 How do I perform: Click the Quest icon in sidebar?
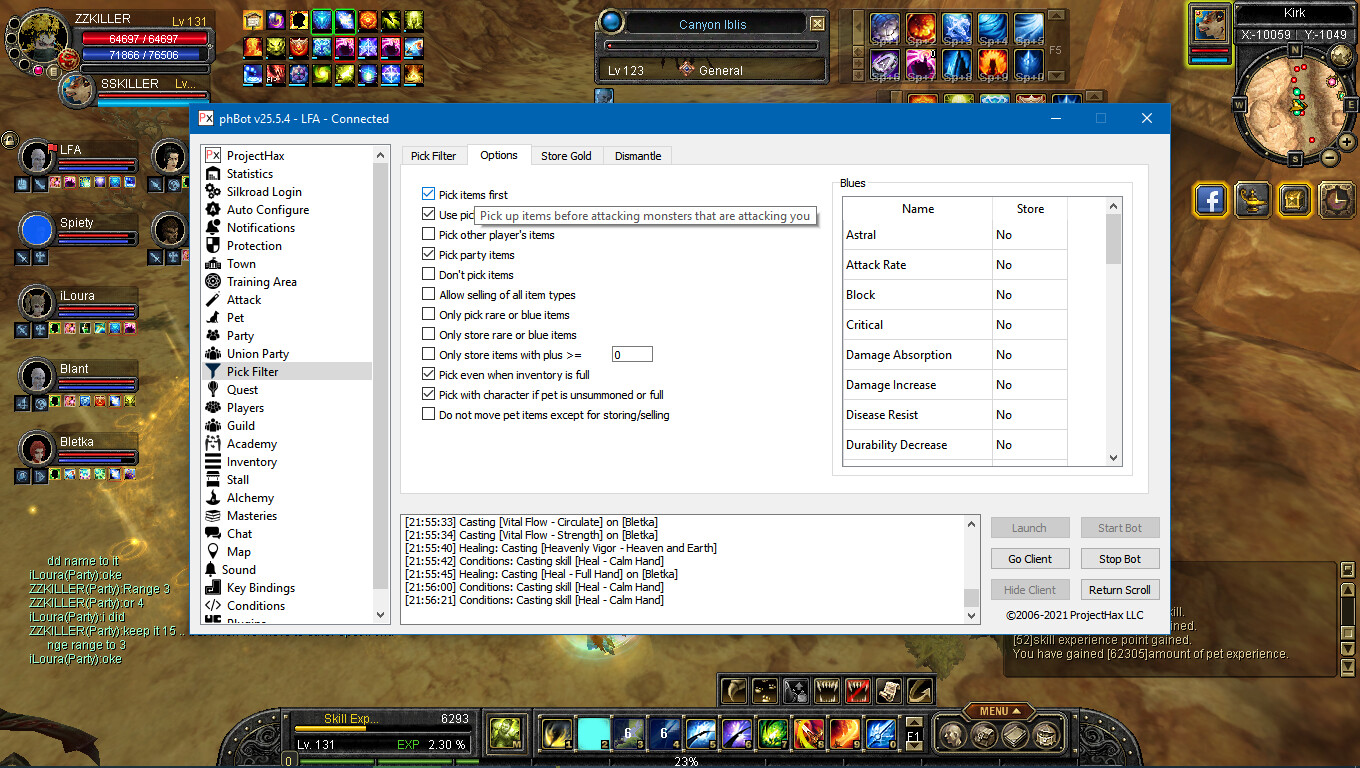pyautogui.click(x=212, y=390)
